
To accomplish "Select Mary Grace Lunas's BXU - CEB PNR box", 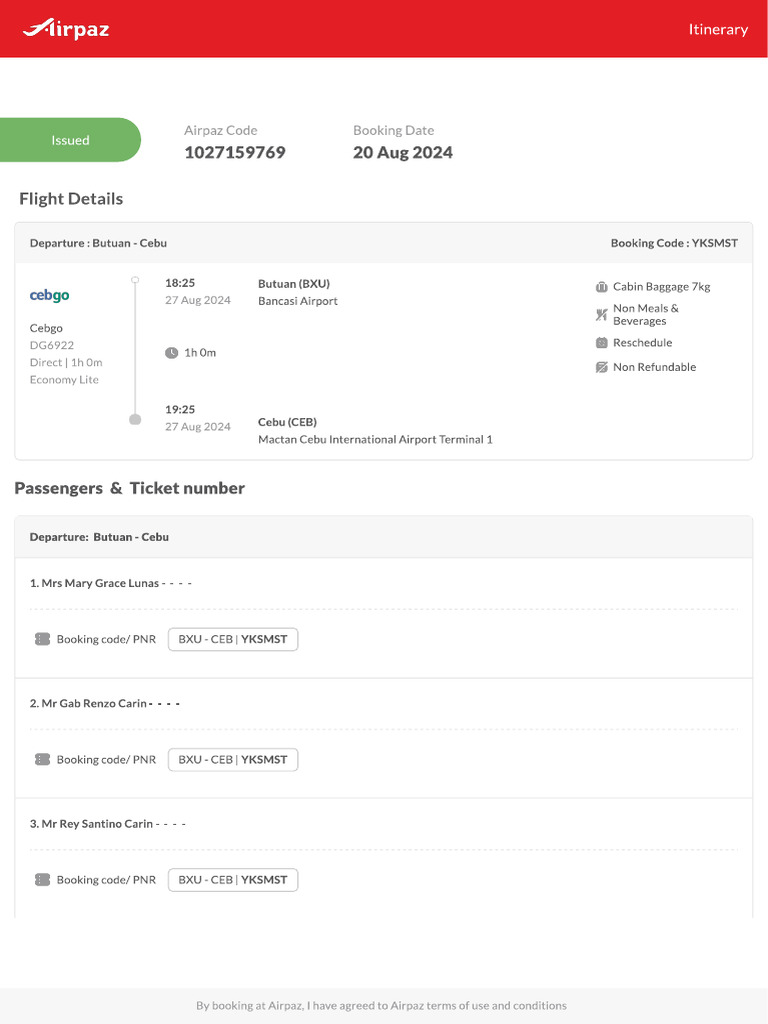I will coord(233,639).
